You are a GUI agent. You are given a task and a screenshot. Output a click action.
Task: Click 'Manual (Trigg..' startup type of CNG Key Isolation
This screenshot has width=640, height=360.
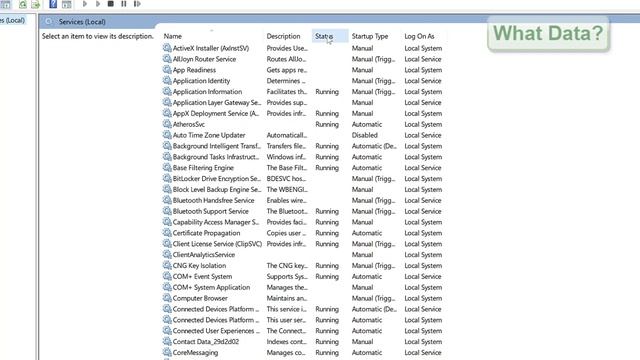(x=373, y=266)
